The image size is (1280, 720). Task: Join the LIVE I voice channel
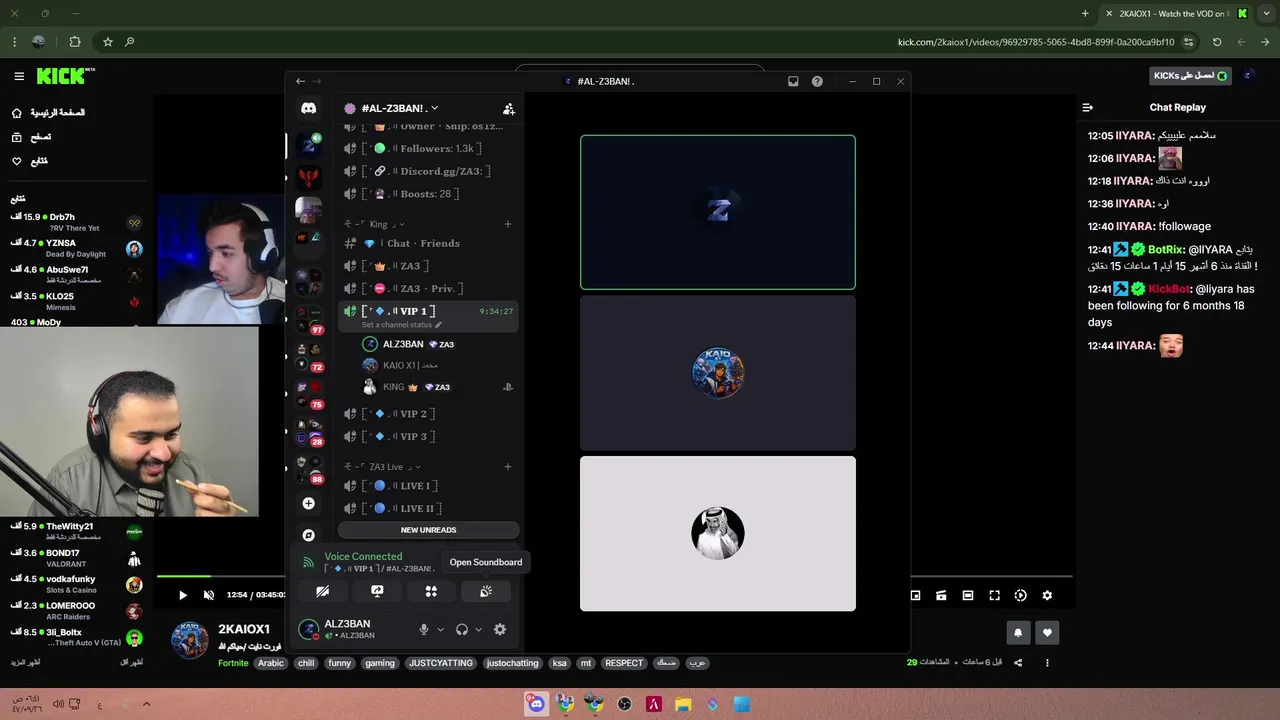coord(428,485)
